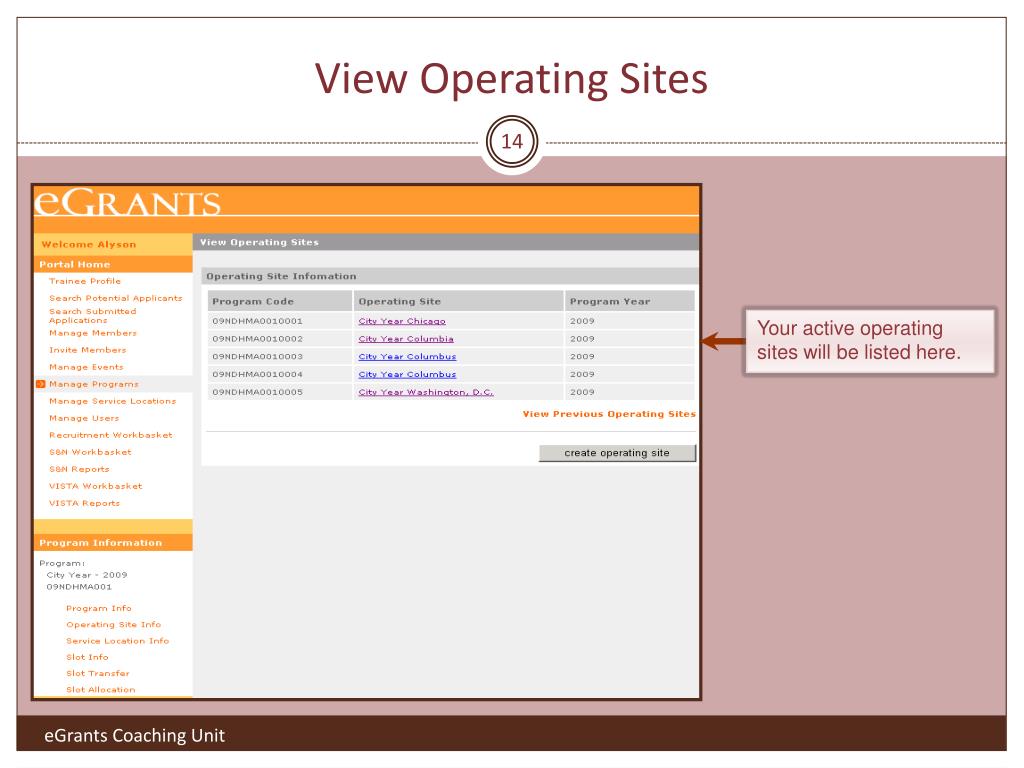Open Recruitment Workbasket
1024x768 pixels.
pyautogui.click(x=111, y=435)
